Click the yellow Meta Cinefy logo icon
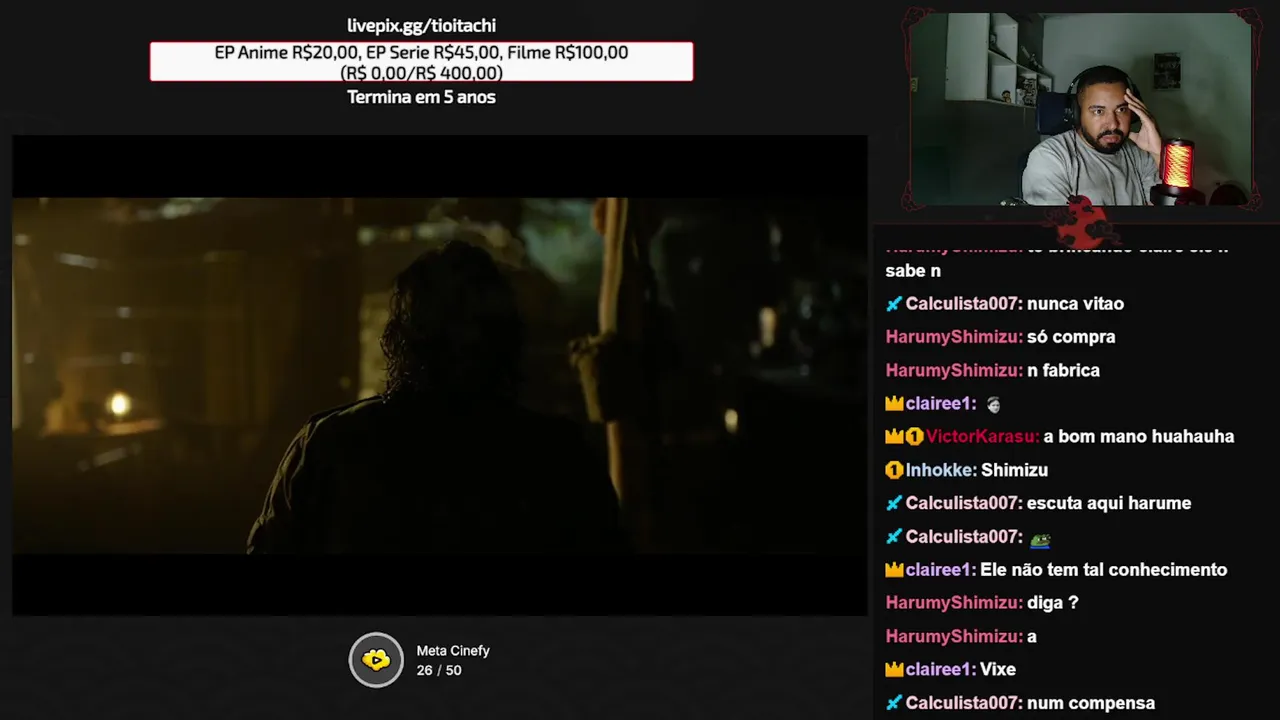This screenshot has height=720, width=1280. (x=376, y=660)
